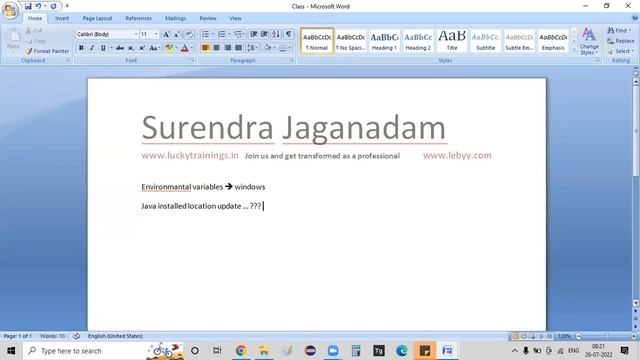Apply a bulleted list
640x360 pixels.
[x=205, y=34]
